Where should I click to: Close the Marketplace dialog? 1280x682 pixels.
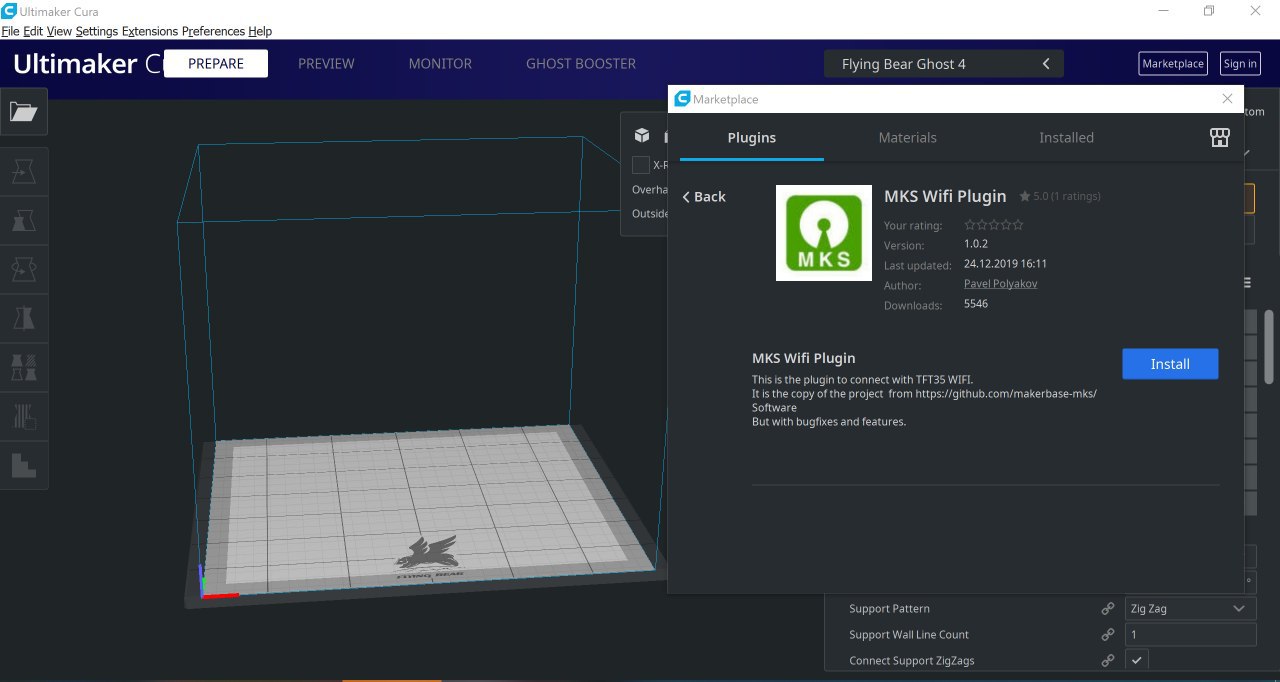pos(1228,98)
